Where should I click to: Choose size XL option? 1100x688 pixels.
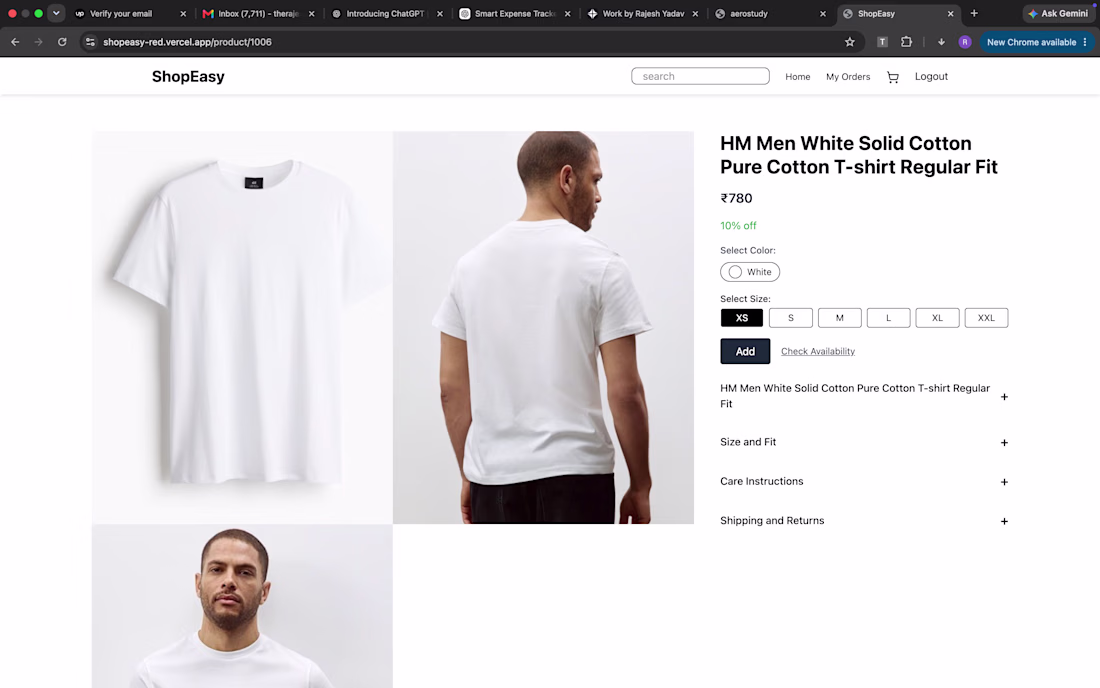pos(937,318)
